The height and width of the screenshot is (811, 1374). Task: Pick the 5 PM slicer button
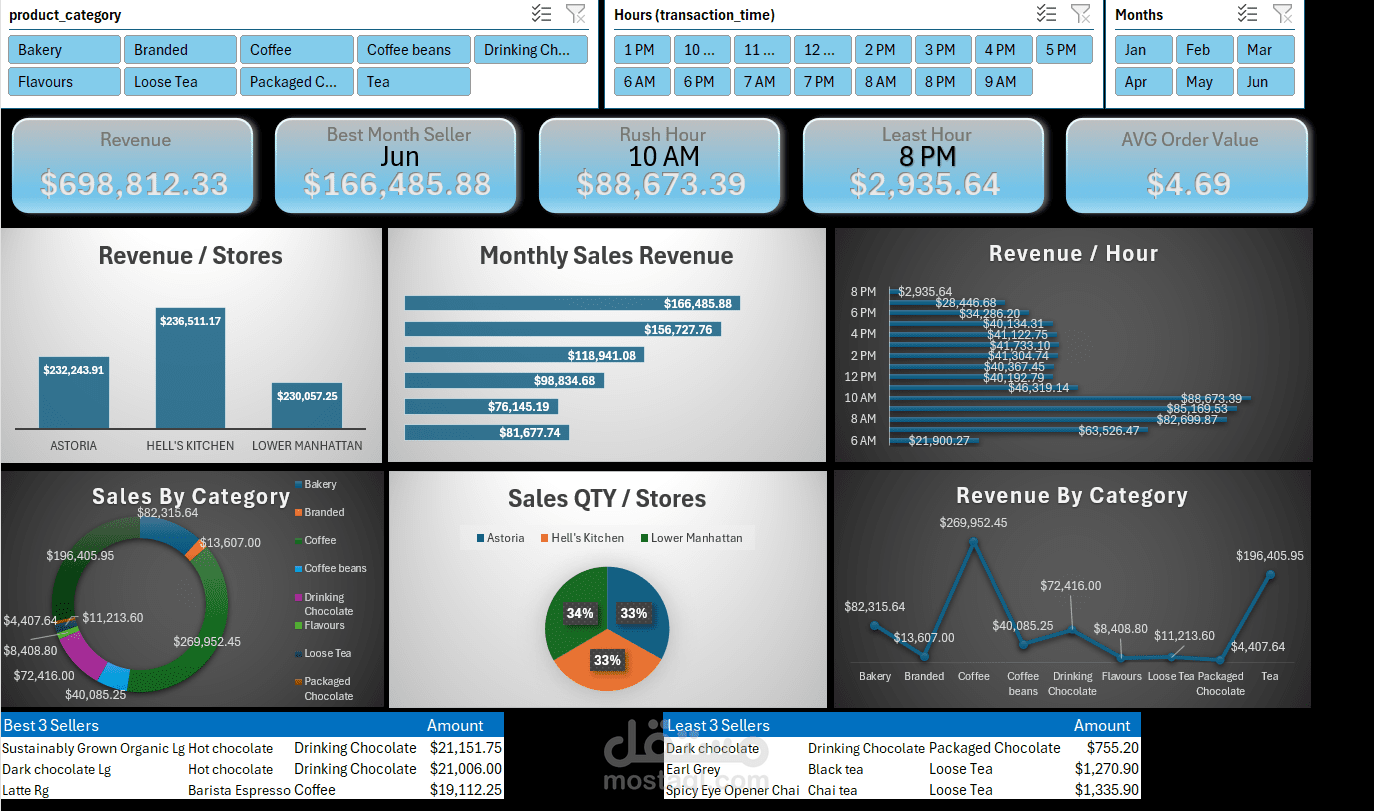click(1064, 50)
